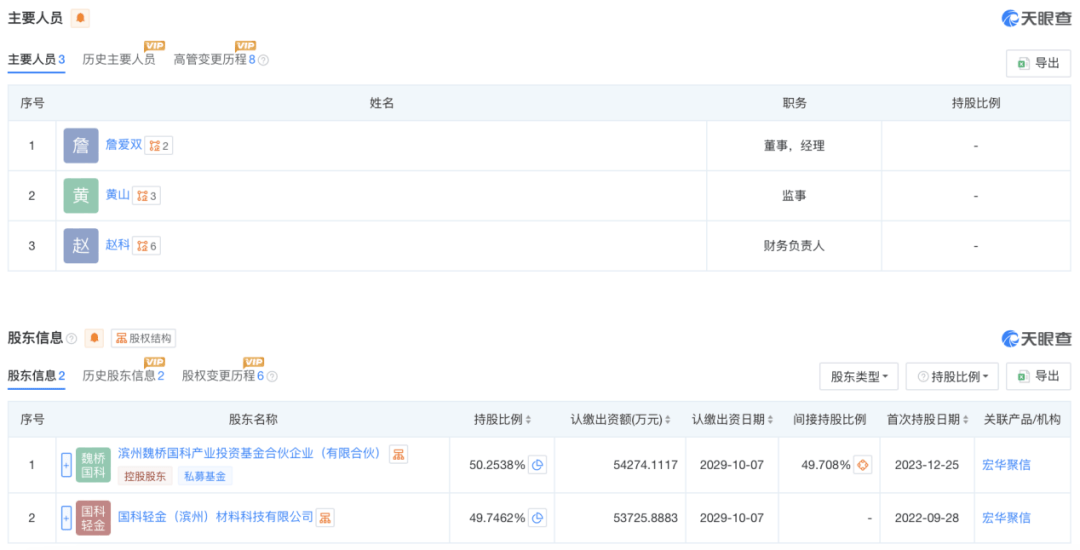Viewport: 1080px width, 550px height.
Task: Click the pie chart icon next to 49.7462%
Action: [538, 518]
